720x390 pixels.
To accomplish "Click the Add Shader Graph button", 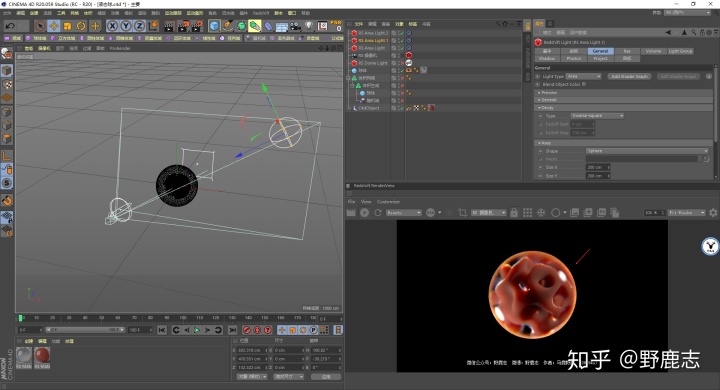I will click(630, 76).
